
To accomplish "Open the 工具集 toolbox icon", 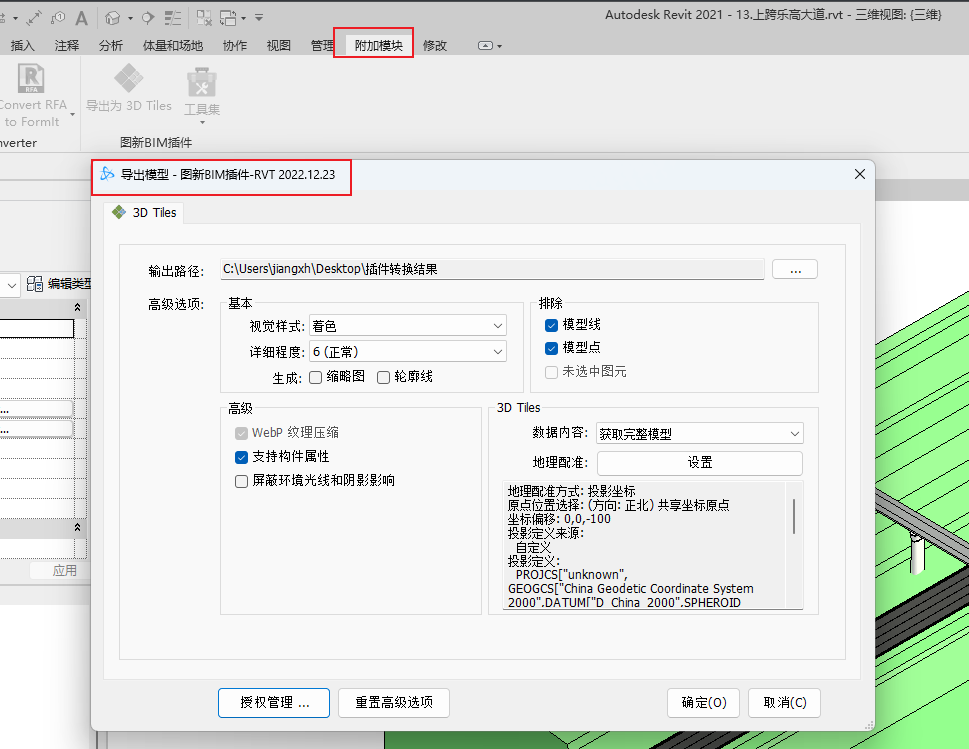I will click(202, 84).
